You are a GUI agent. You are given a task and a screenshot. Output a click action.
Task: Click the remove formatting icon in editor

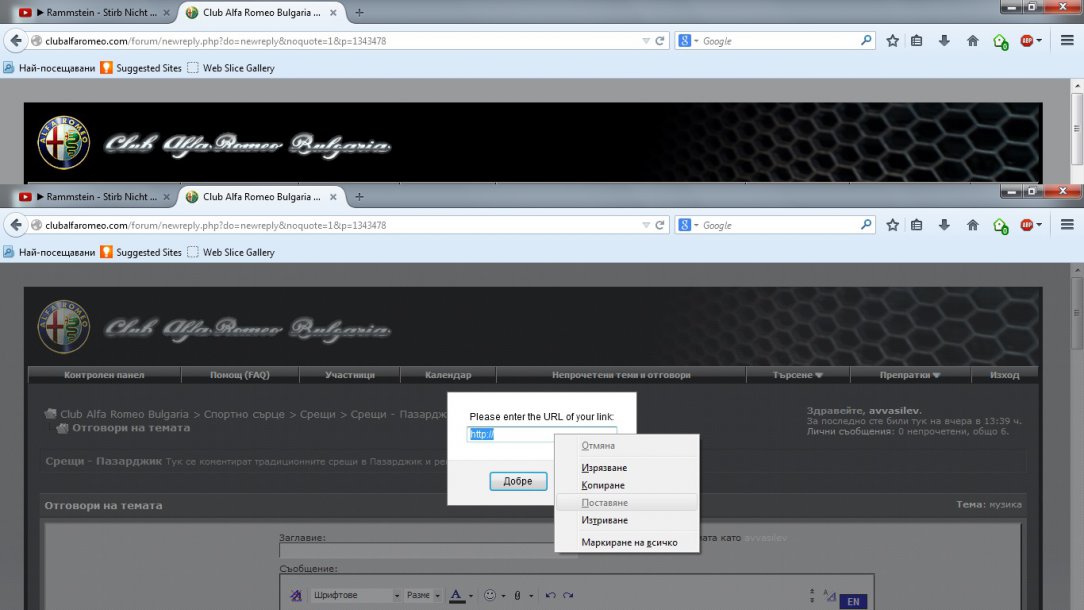(296, 596)
